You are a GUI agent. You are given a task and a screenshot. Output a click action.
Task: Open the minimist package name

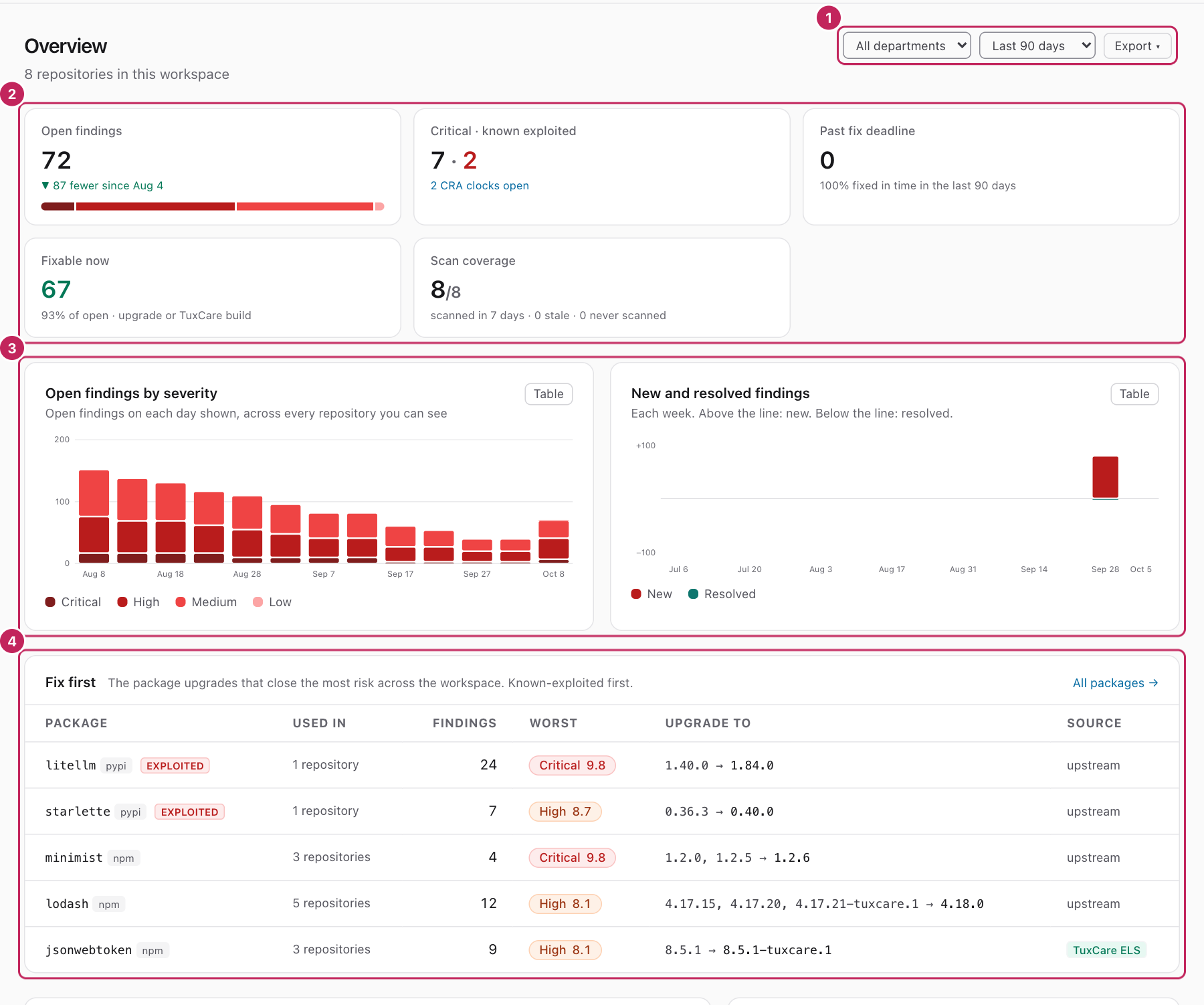[x=74, y=857]
